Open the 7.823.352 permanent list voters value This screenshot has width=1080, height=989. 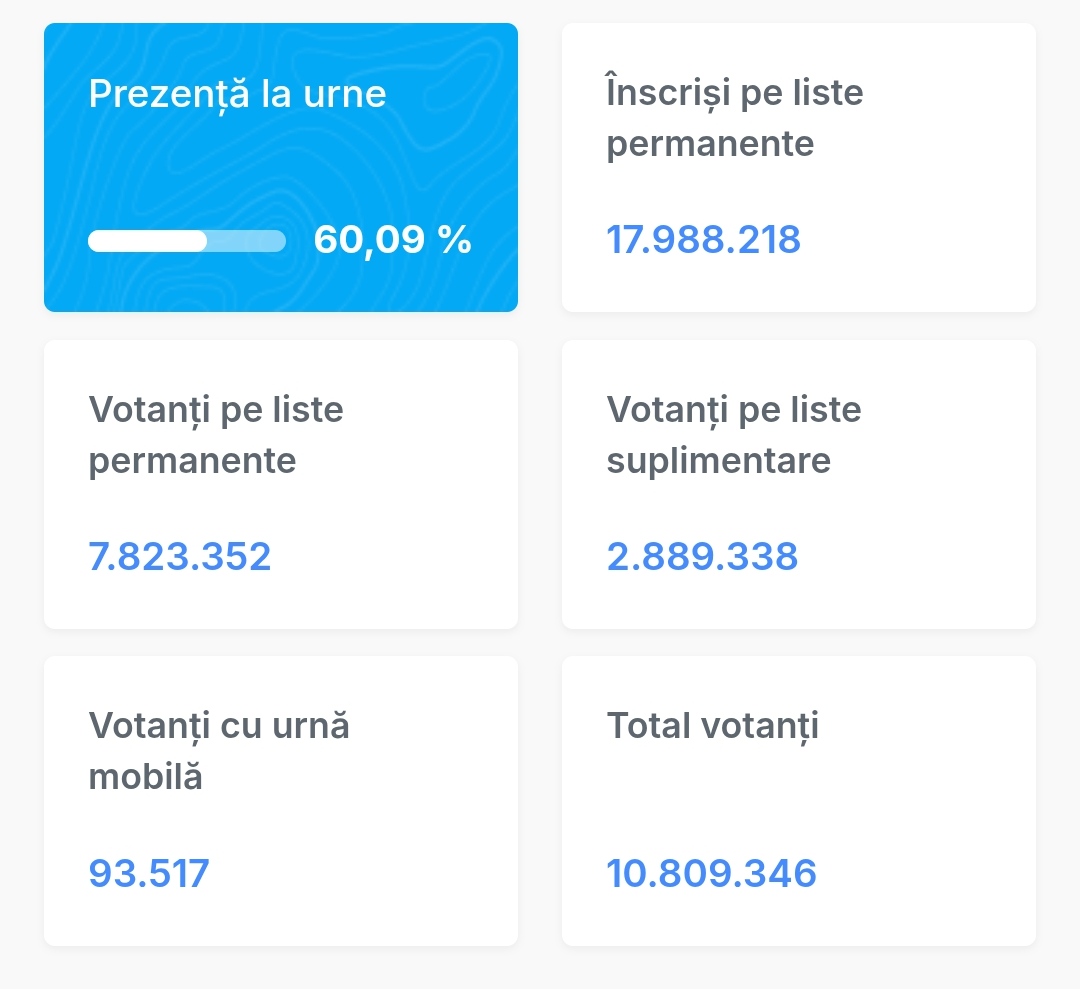[180, 556]
